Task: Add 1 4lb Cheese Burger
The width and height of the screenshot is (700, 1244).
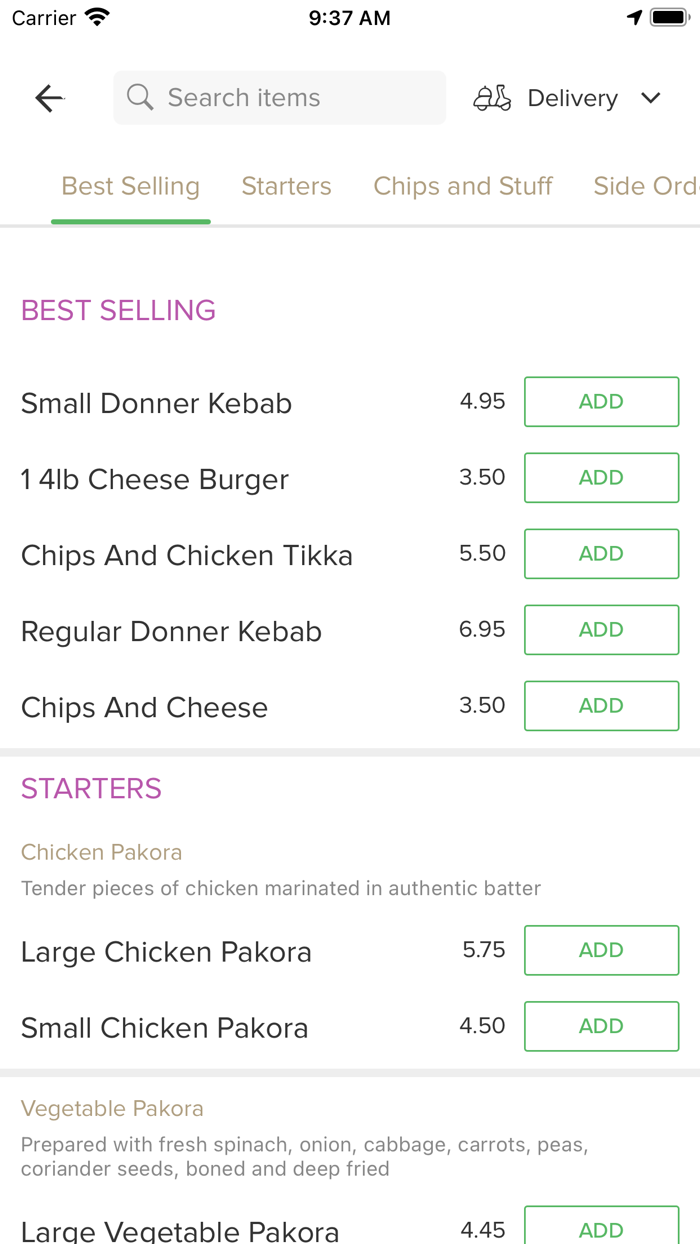Action: coord(601,478)
